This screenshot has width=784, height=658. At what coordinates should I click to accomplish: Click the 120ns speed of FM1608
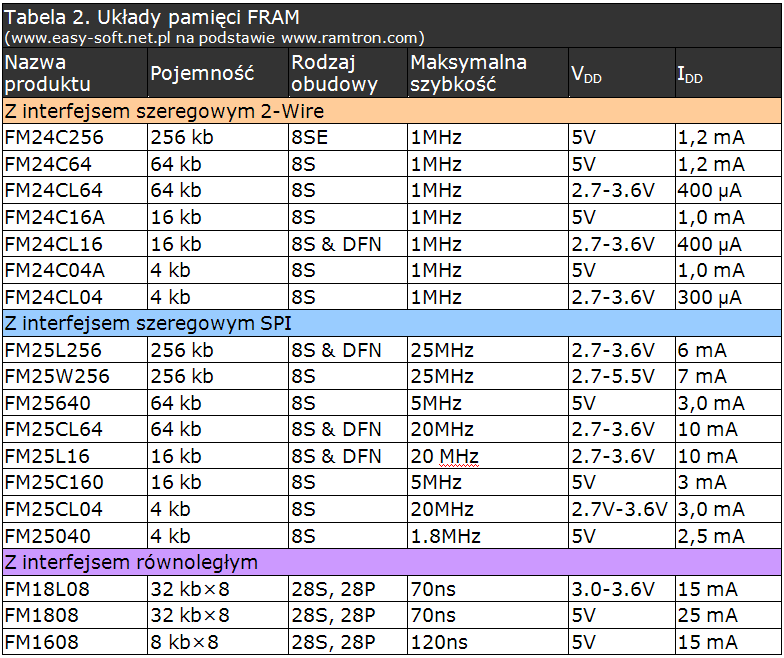(488, 642)
